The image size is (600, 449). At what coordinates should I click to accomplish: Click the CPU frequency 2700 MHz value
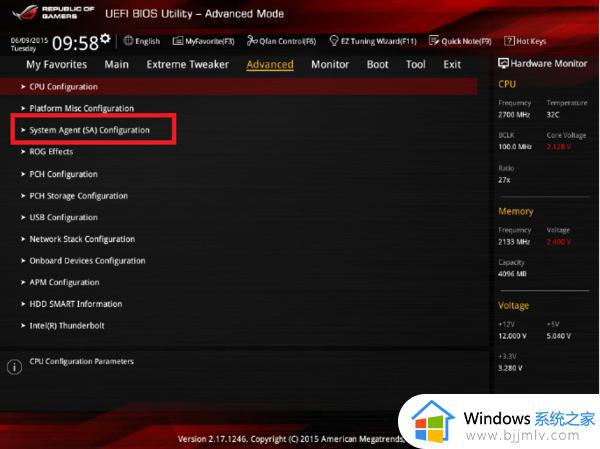[514, 115]
